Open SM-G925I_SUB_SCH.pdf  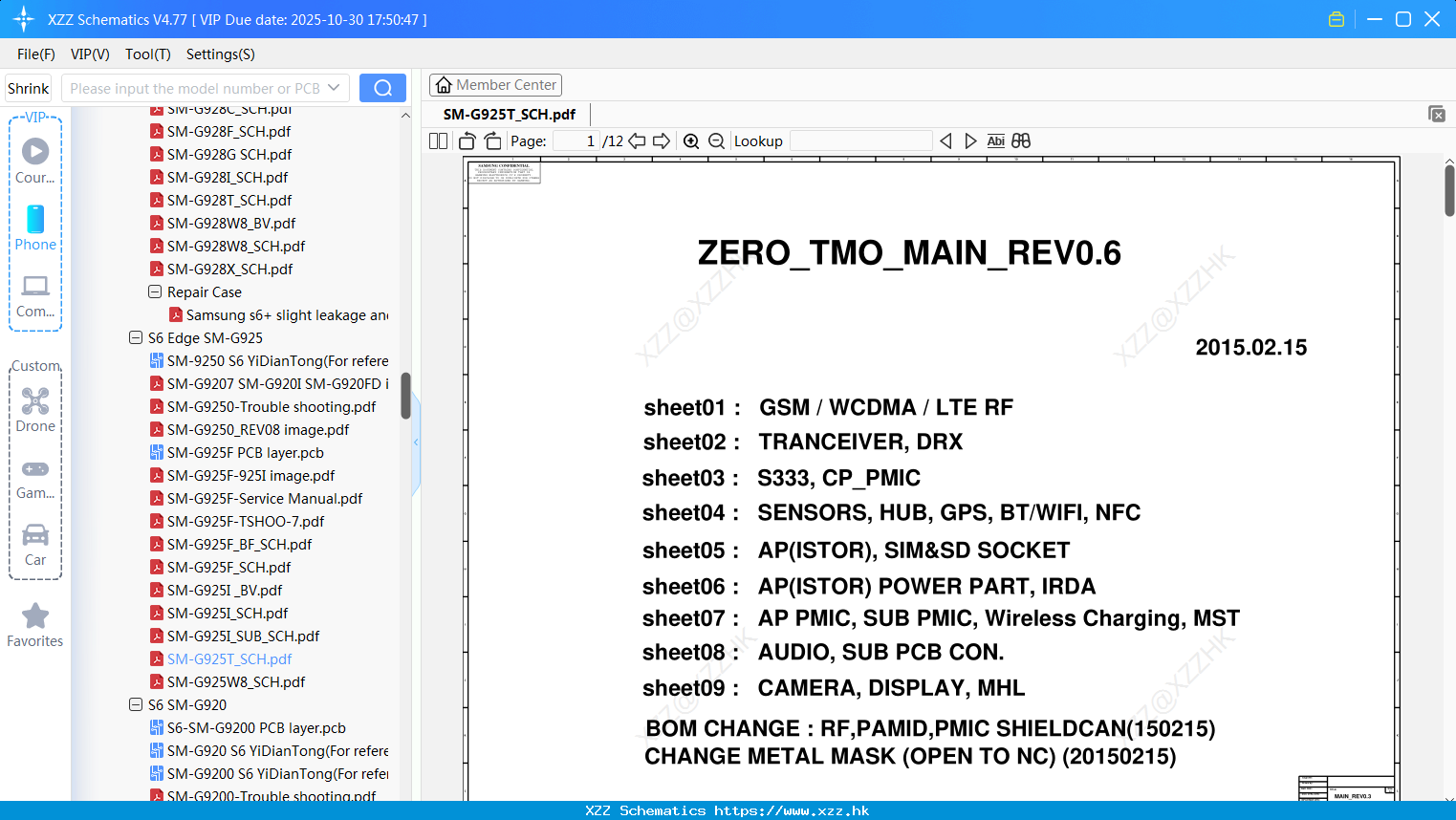pyautogui.click(x=243, y=636)
